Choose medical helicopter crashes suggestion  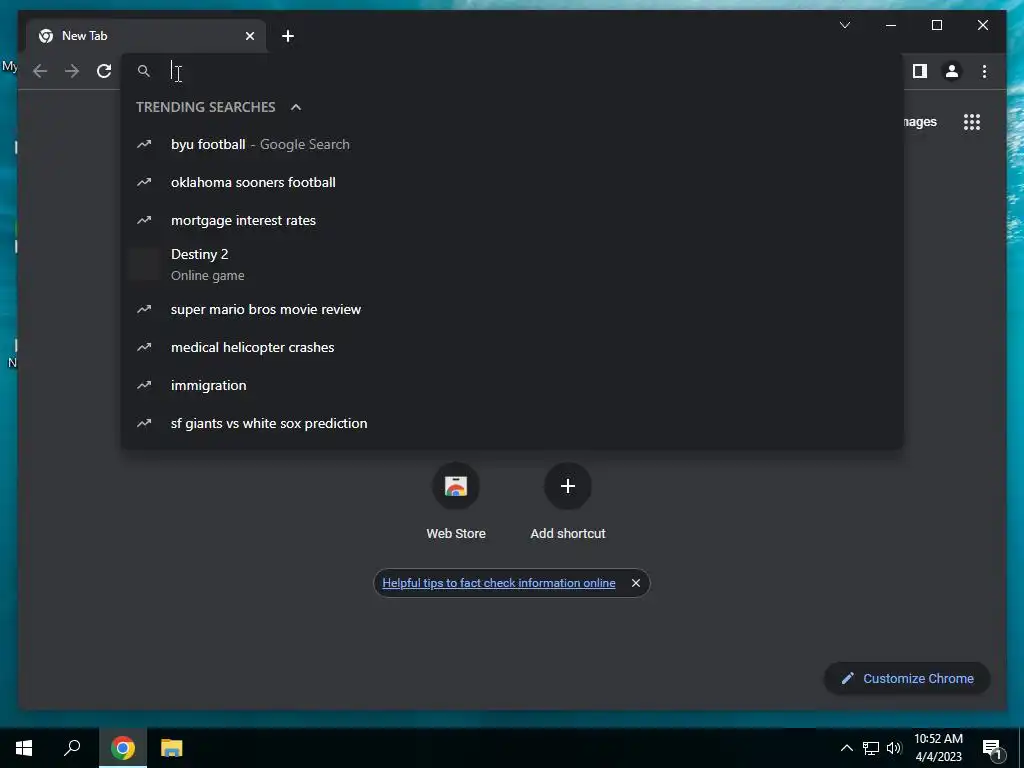[x=512, y=347]
